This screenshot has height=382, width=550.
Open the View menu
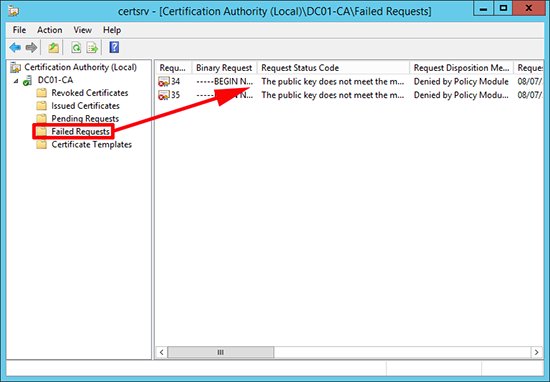pos(82,30)
